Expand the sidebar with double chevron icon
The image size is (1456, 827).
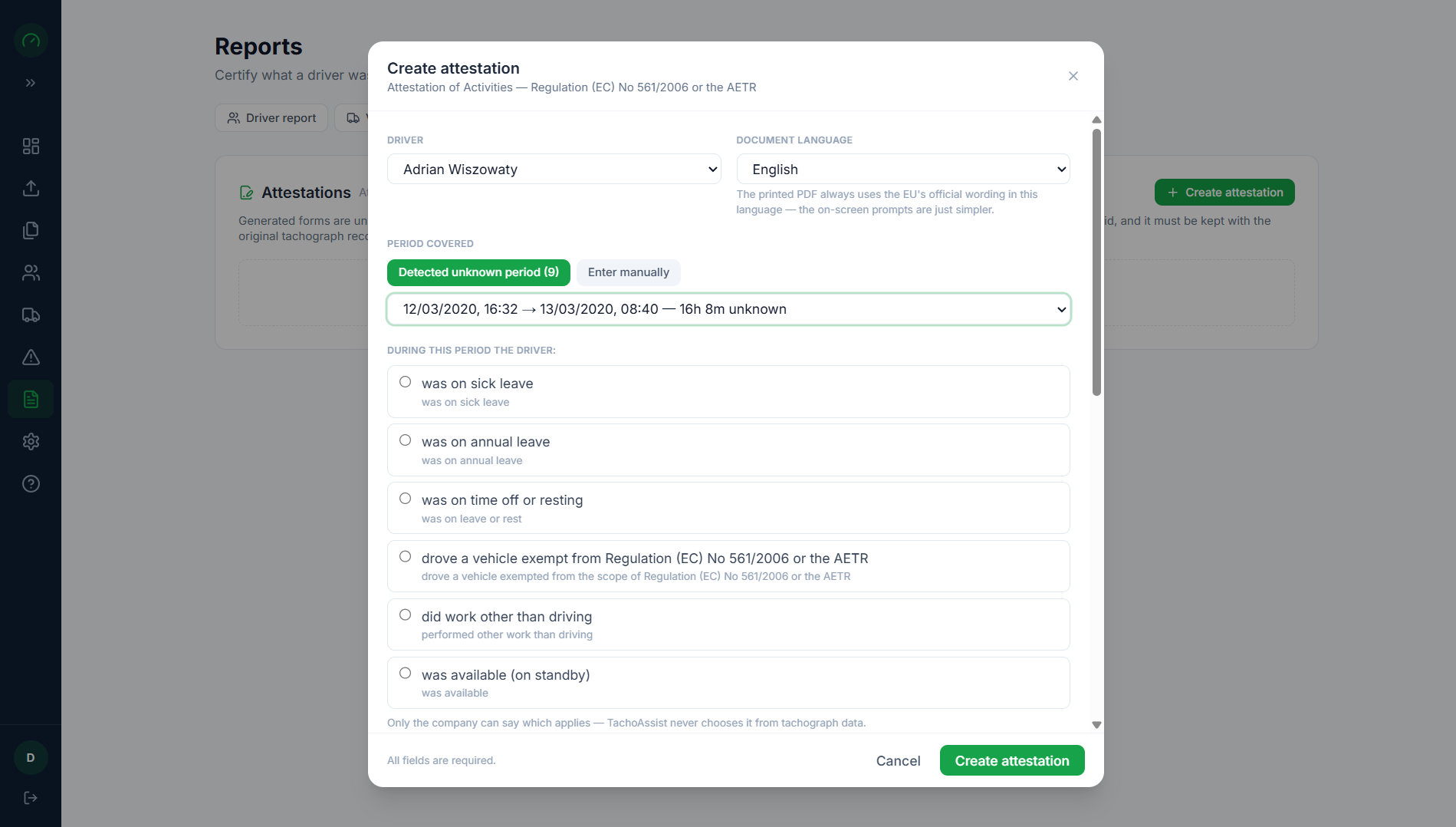tap(31, 83)
